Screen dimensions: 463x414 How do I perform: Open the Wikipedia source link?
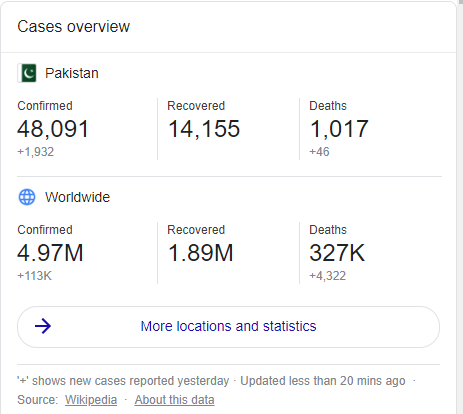click(91, 400)
